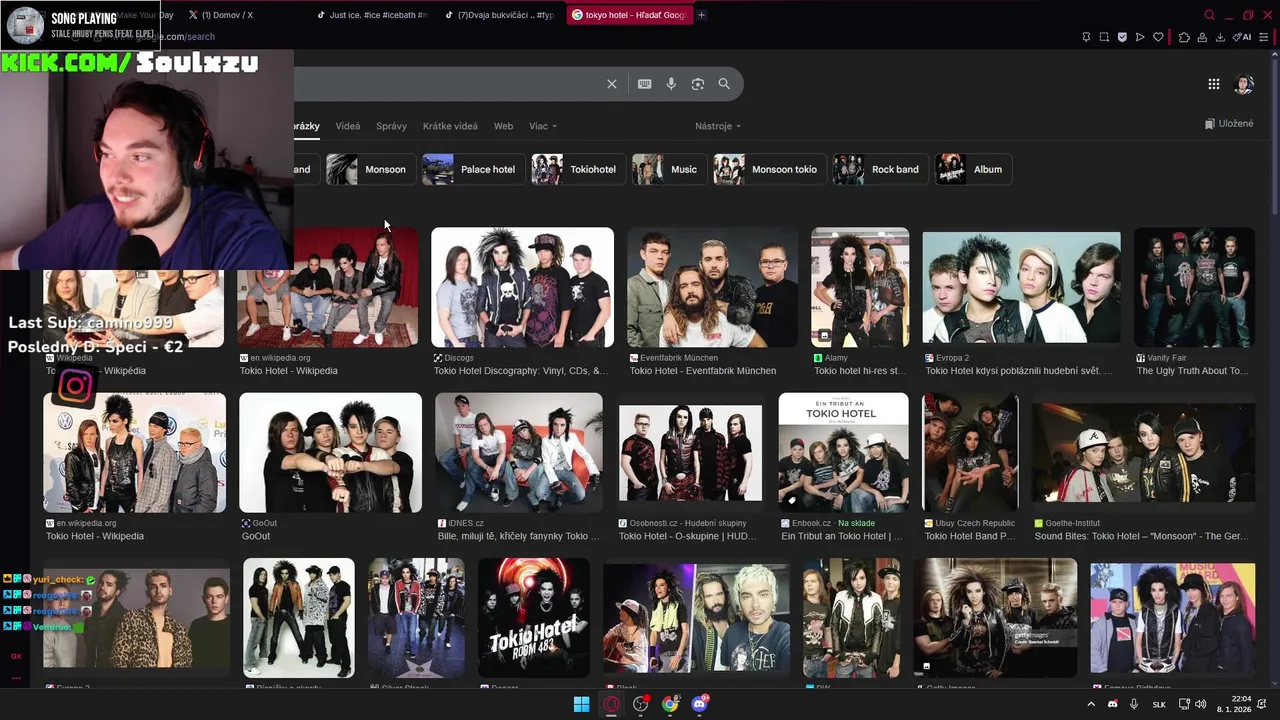Open the Tokio Hotel Room 483 thumbnail
1280x720 pixels.
click(x=533, y=618)
